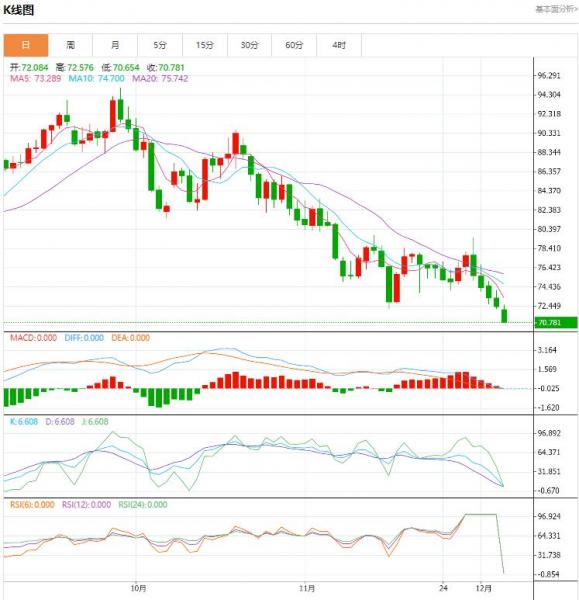Click the MACD indicator label
This screenshot has width=579, height=600.
pos(33,338)
